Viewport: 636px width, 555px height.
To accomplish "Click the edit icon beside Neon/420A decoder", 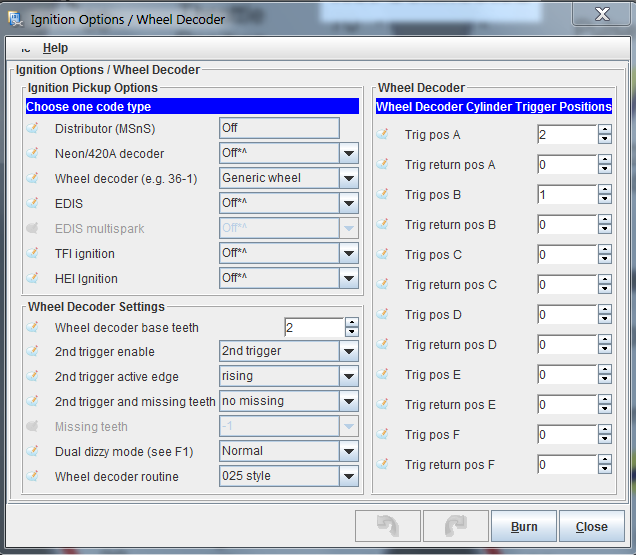I will [32, 153].
